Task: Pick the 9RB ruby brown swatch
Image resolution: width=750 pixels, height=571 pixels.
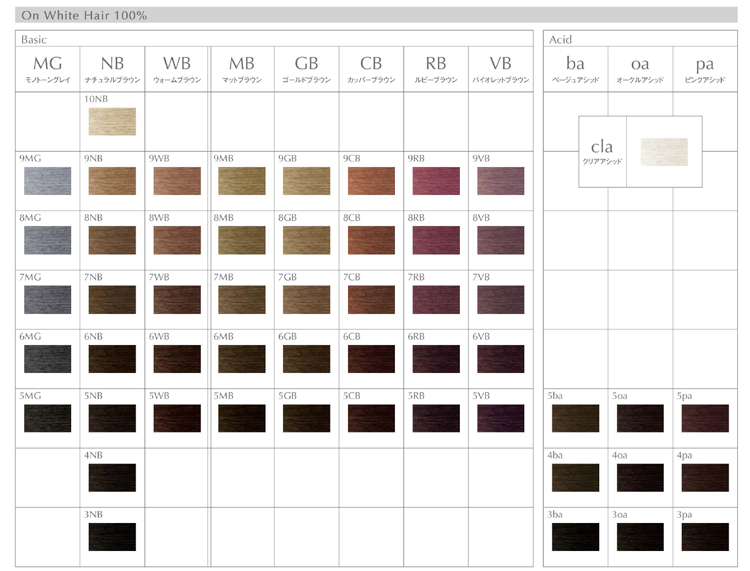Action: click(x=435, y=181)
